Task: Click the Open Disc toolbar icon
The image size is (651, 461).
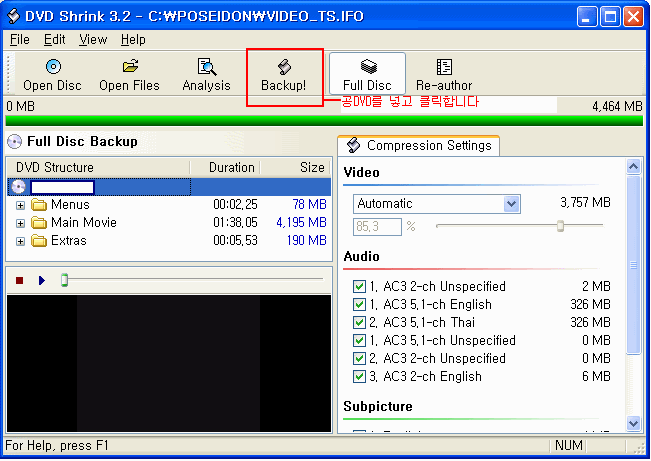Action: (x=53, y=66)
